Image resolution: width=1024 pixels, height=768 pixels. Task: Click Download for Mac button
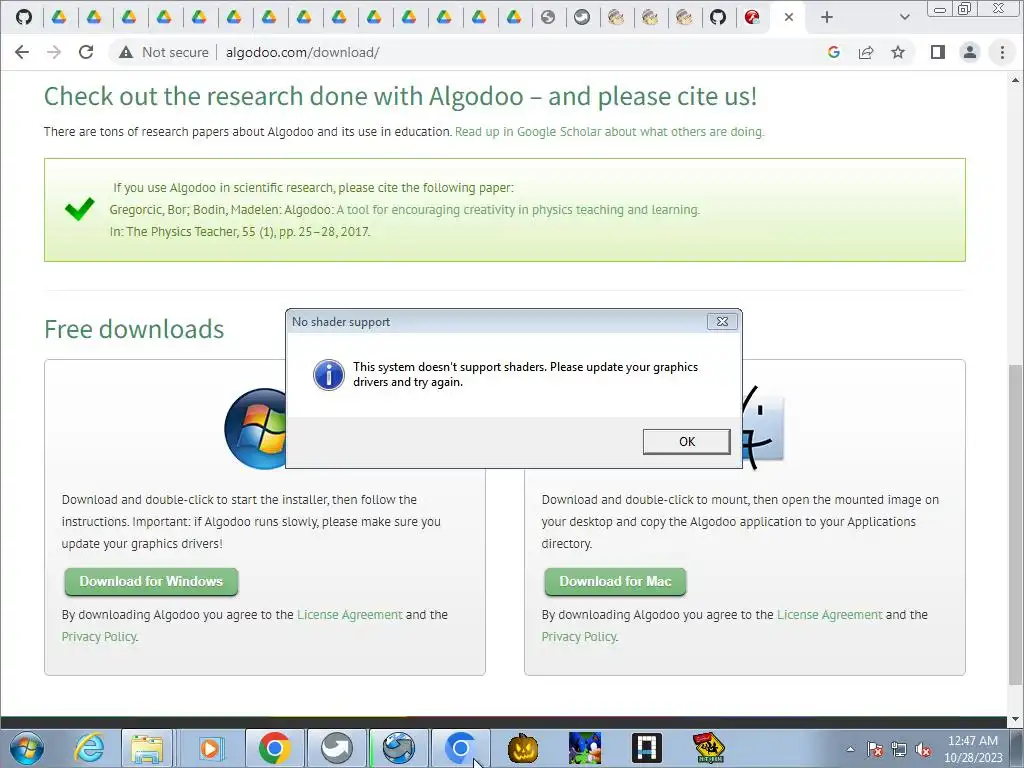pos(615,581)
